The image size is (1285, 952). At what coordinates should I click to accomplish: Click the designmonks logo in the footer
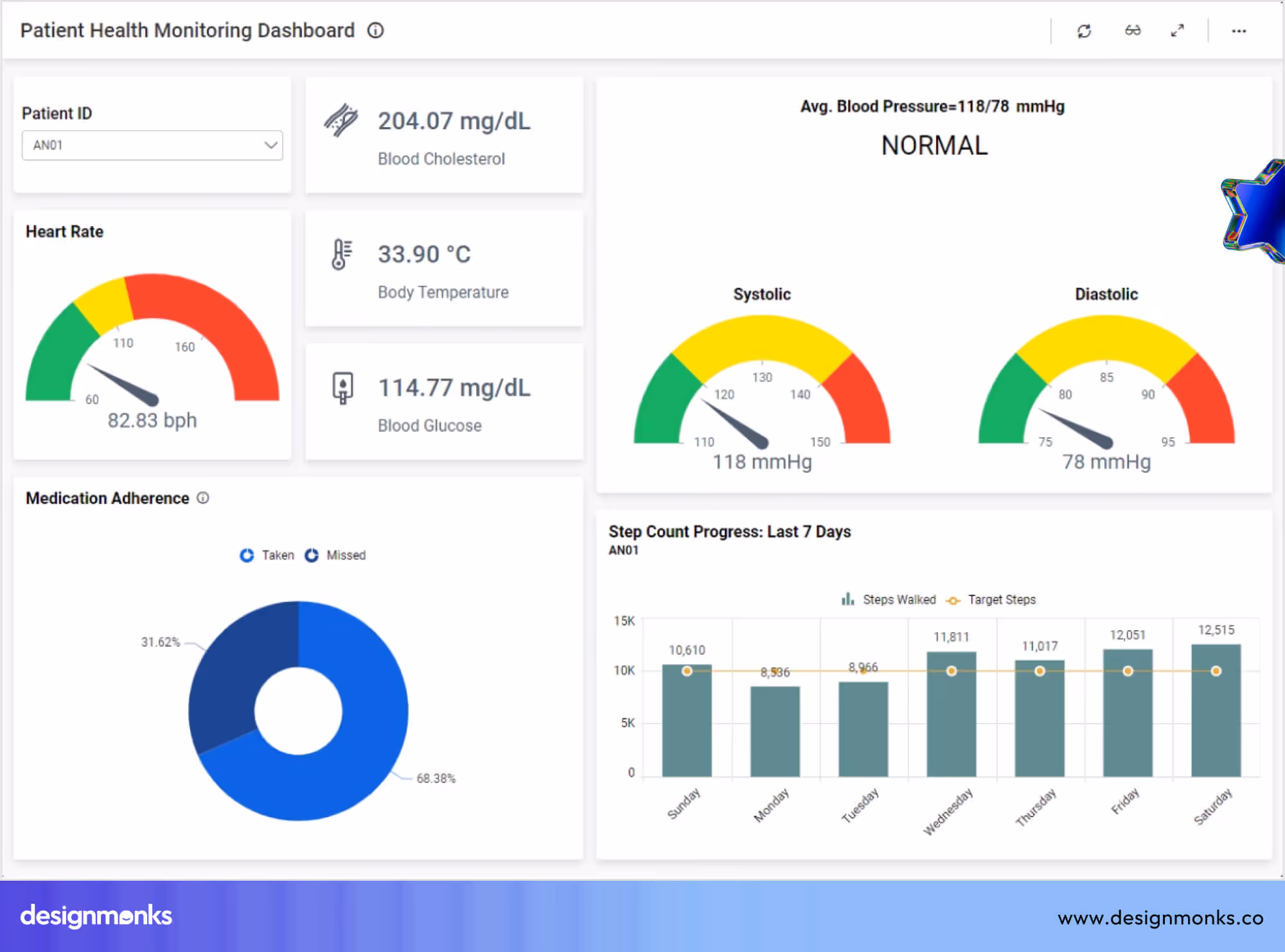tap(94, 915)
